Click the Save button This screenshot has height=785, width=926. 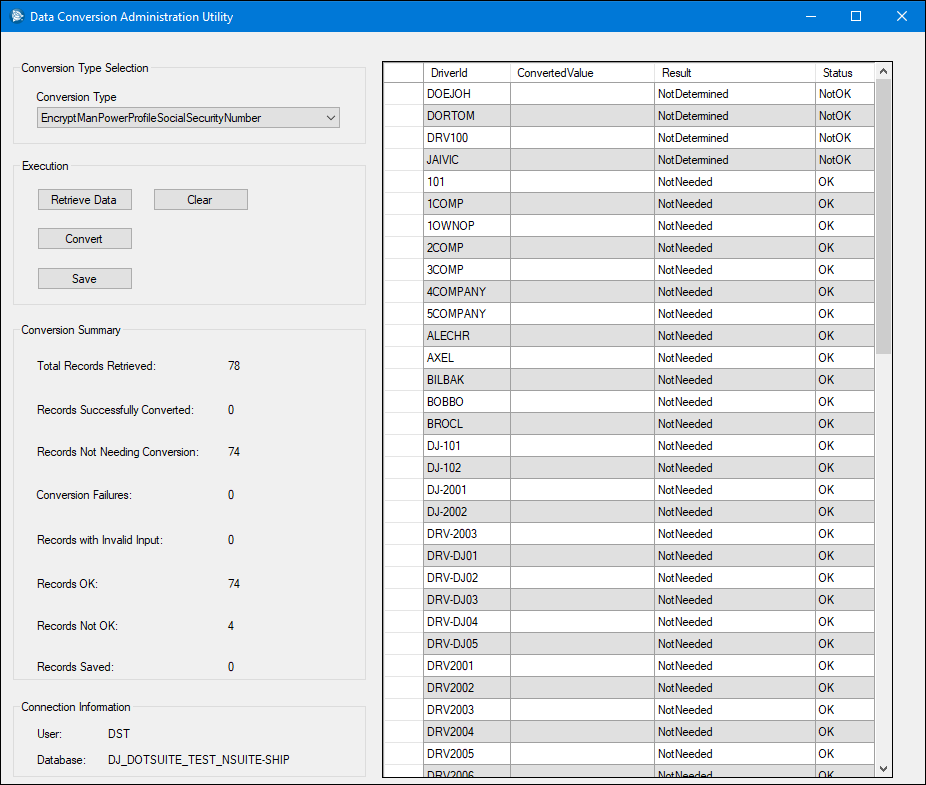(x=84, y=278)
